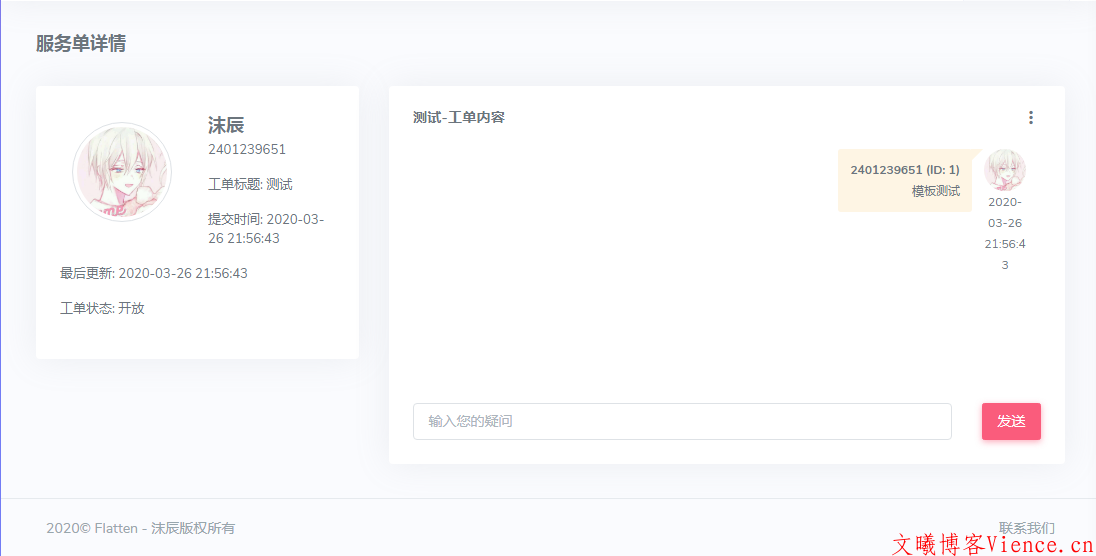Focus the 输入您的疑问 input field
This screenshot has width=1096, height=556.
(x=682, y=421)
